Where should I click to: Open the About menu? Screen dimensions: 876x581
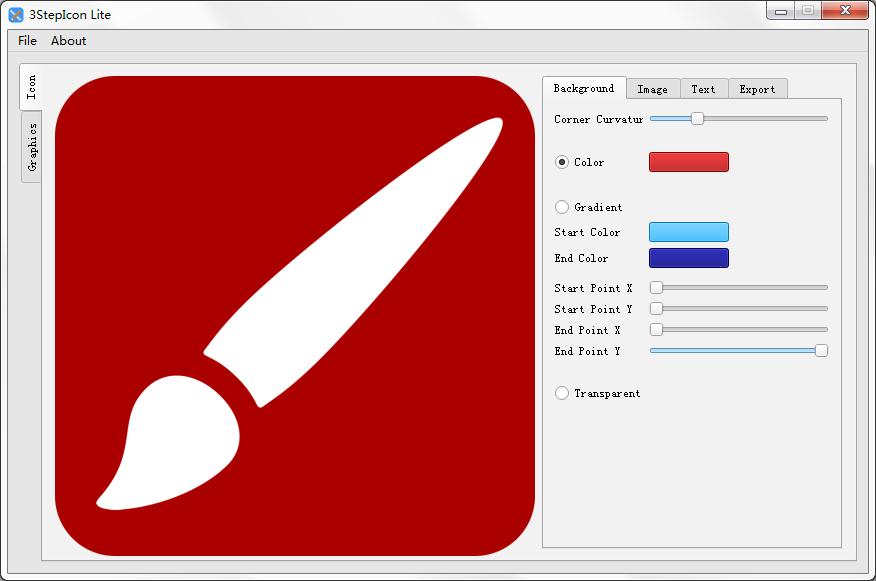tap(69, 41)
